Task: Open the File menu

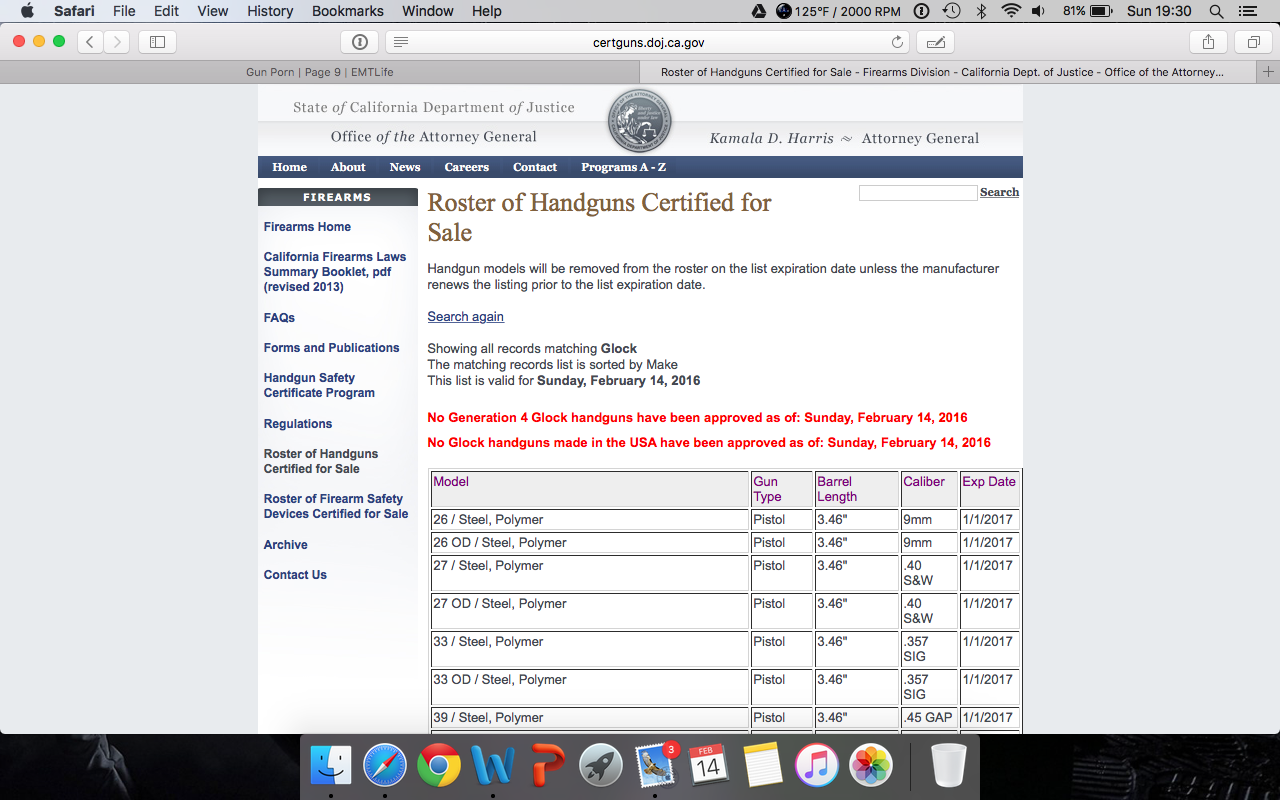Action: pyautogui.click(x=124, y=11)
